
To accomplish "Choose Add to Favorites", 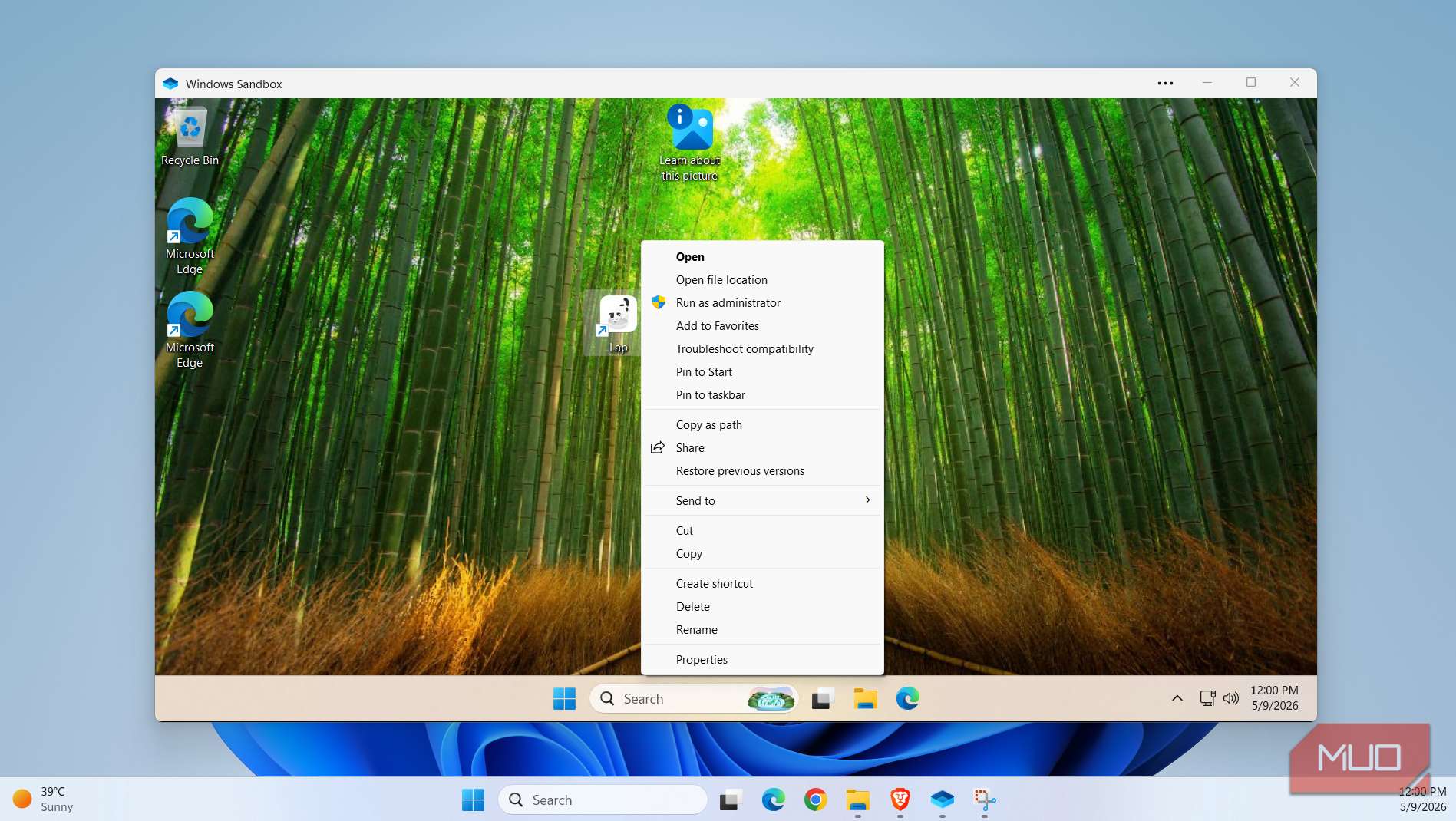I will [762, 326].
